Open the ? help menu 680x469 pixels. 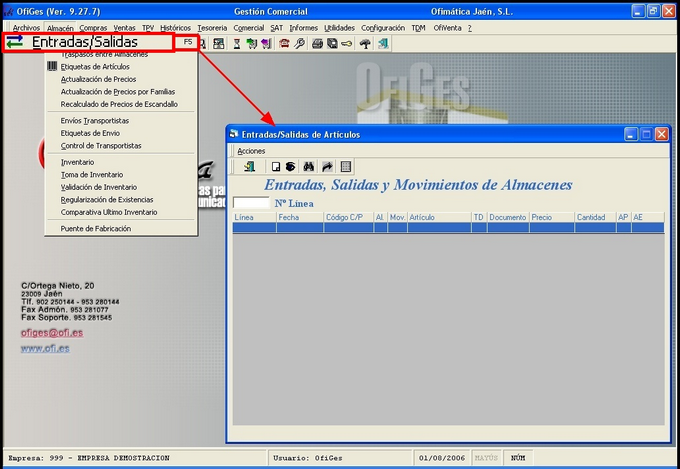469,28
